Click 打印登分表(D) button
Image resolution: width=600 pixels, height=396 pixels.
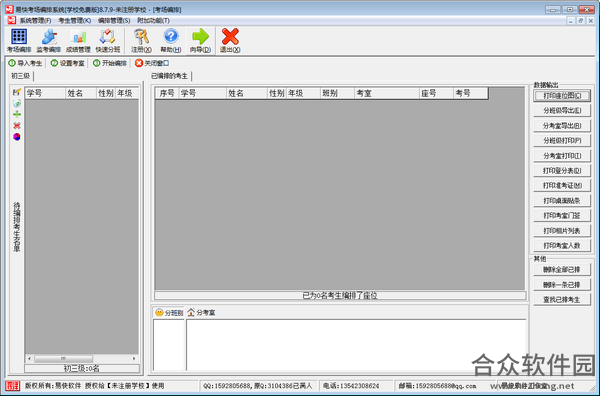[x=562, y=171]
